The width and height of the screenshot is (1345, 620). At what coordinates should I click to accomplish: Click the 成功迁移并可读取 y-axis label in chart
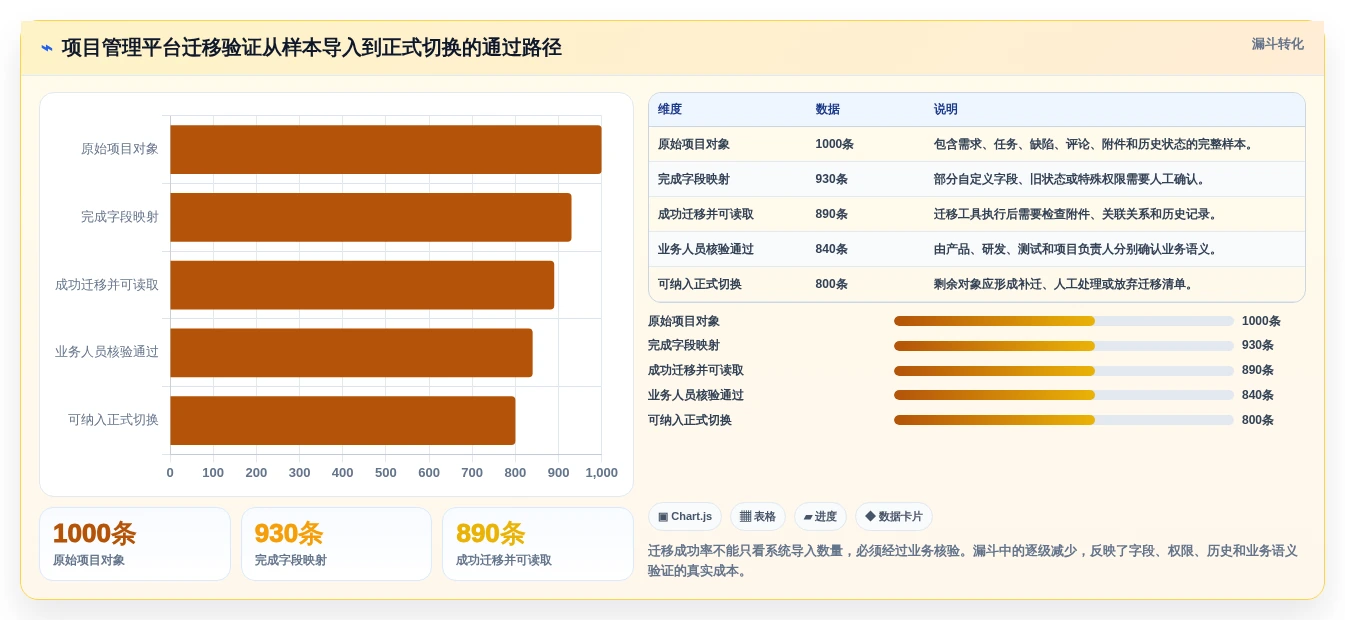pos(107,285)
